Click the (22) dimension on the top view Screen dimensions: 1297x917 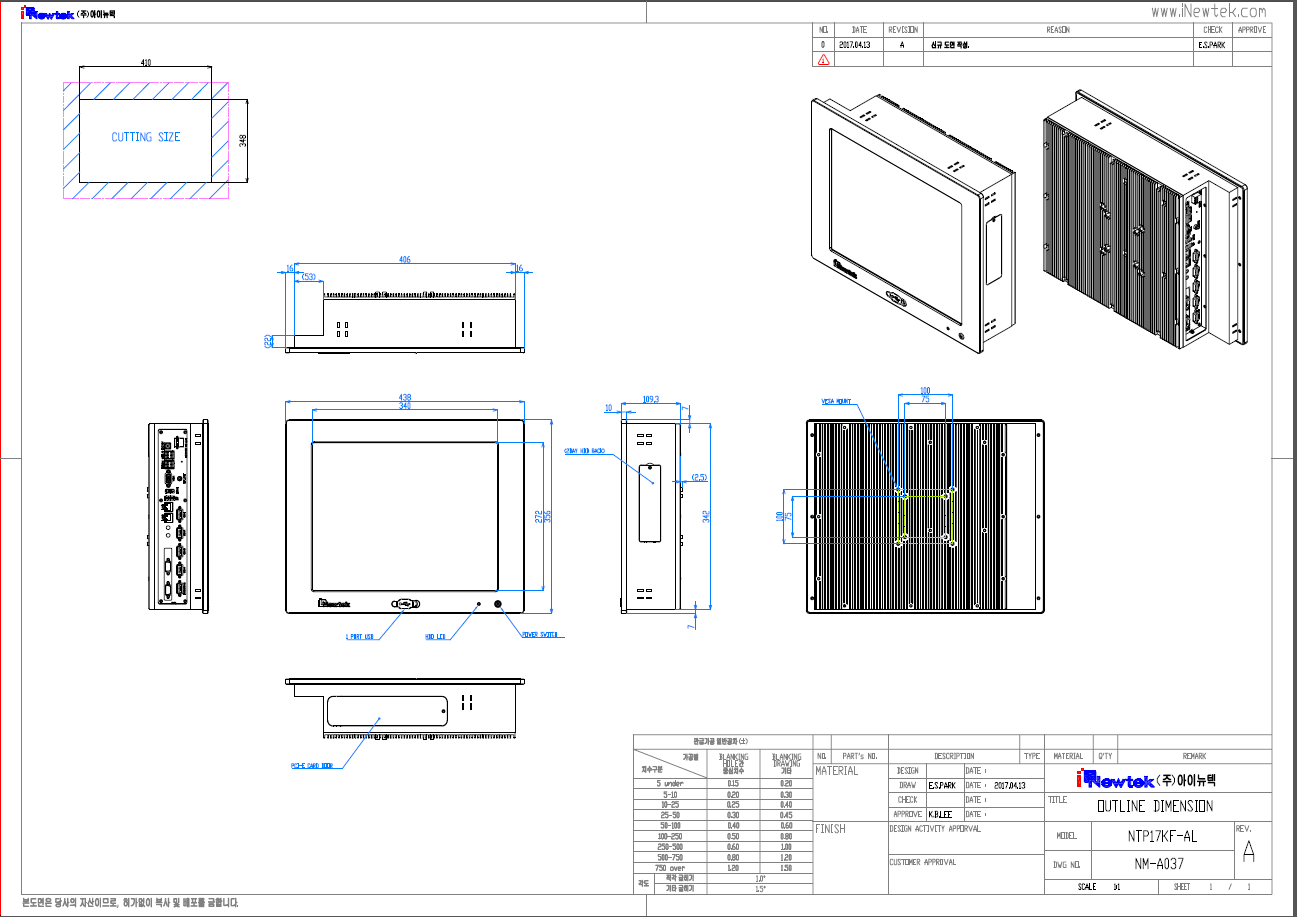(268, 341)
